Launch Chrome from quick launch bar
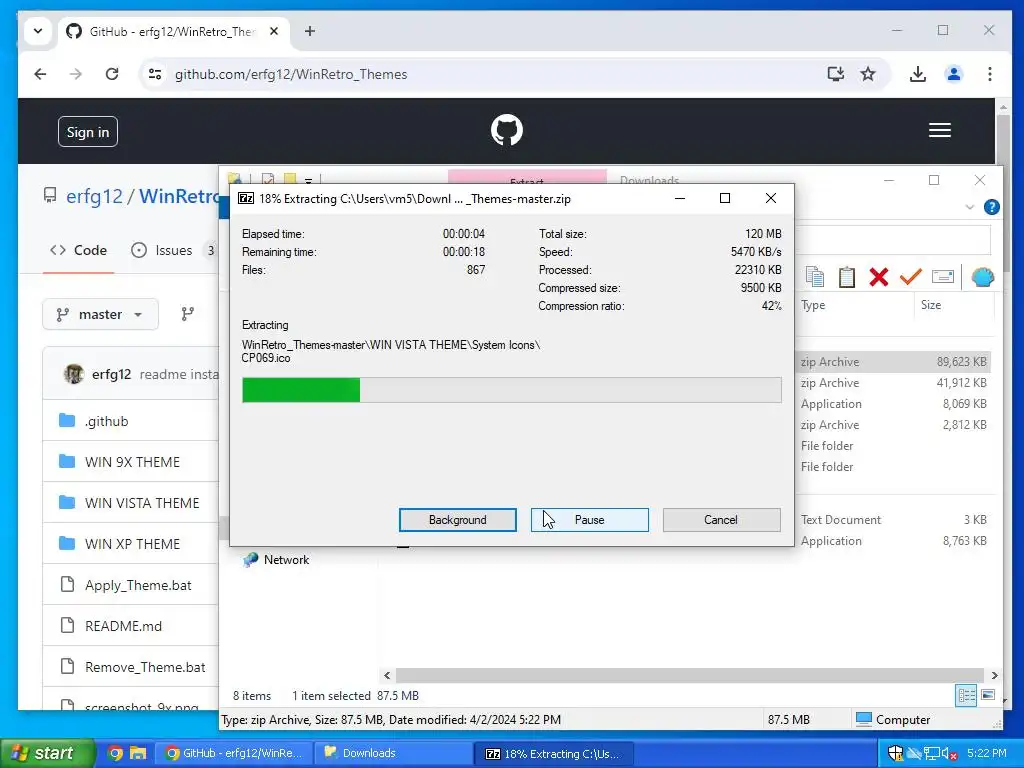This screenshot has height=768, width=1024. (115, 753)
